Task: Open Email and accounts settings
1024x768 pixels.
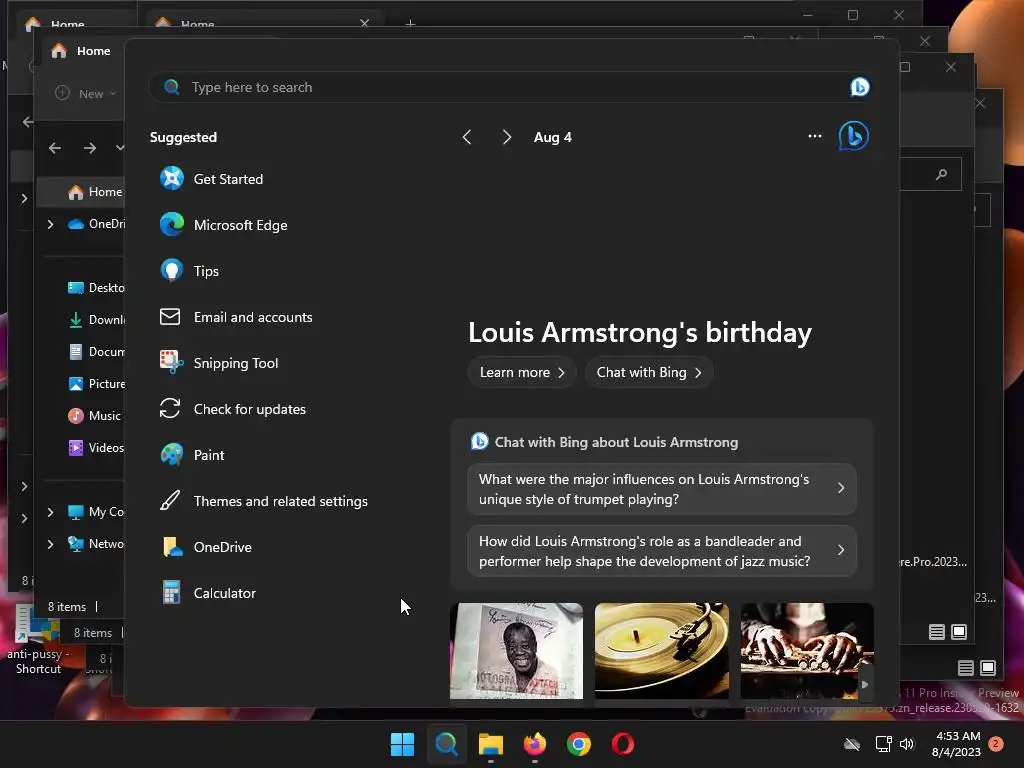Action: 236,317
